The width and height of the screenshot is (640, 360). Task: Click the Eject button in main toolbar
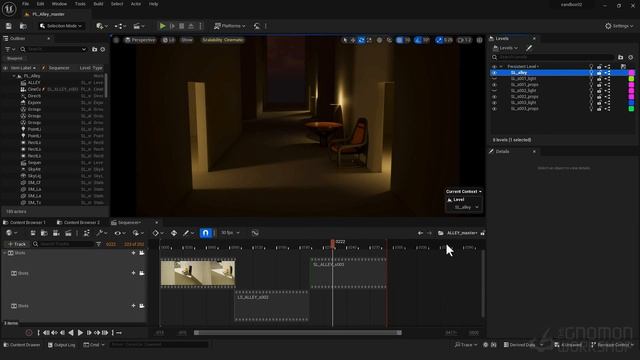pos(191,26)
